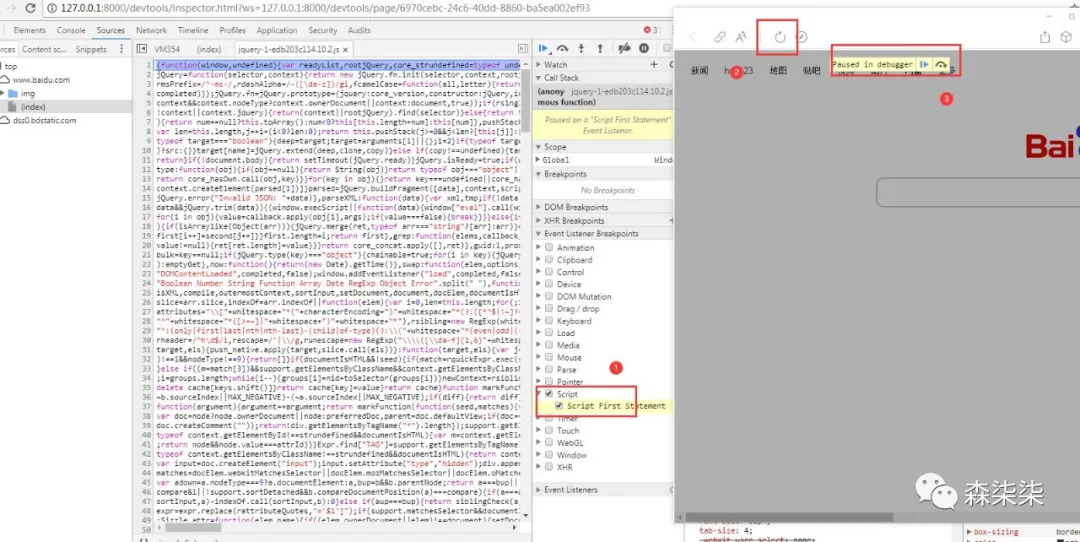The image size is (1080, 542).
Task: Switch to the Network tab
Action: click(x=151, y=31)
